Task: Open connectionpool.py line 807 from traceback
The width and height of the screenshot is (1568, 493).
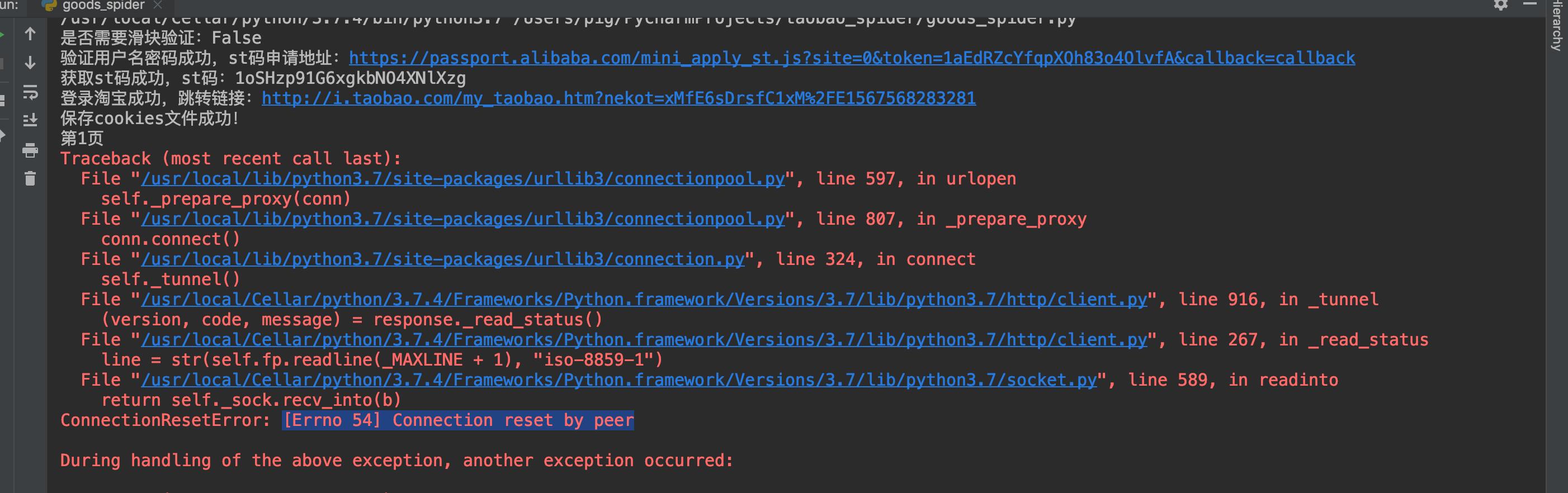Action: (x=462, y=219)
